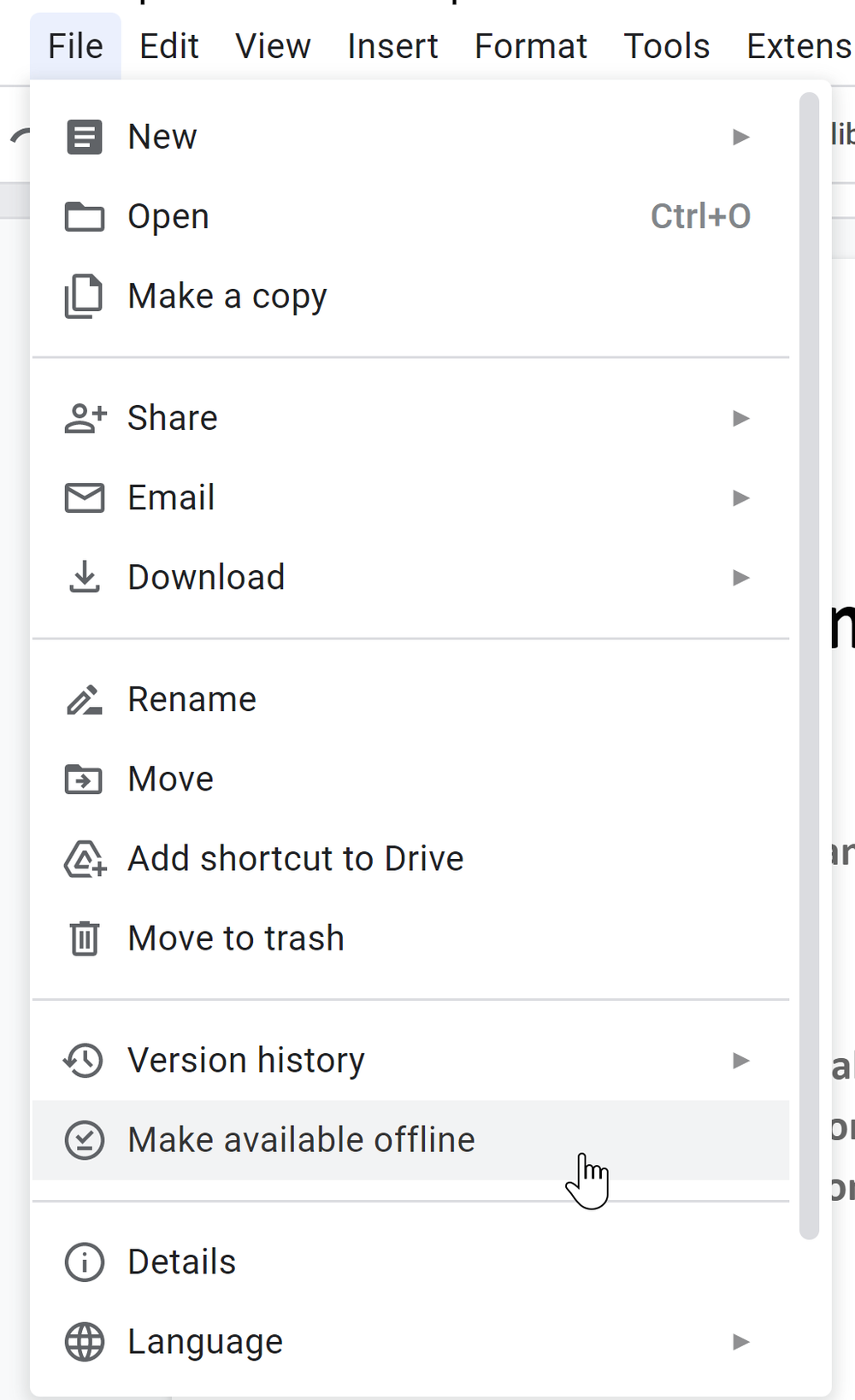
Task: Click the Make a copy icon
Action: pos(84,297)
